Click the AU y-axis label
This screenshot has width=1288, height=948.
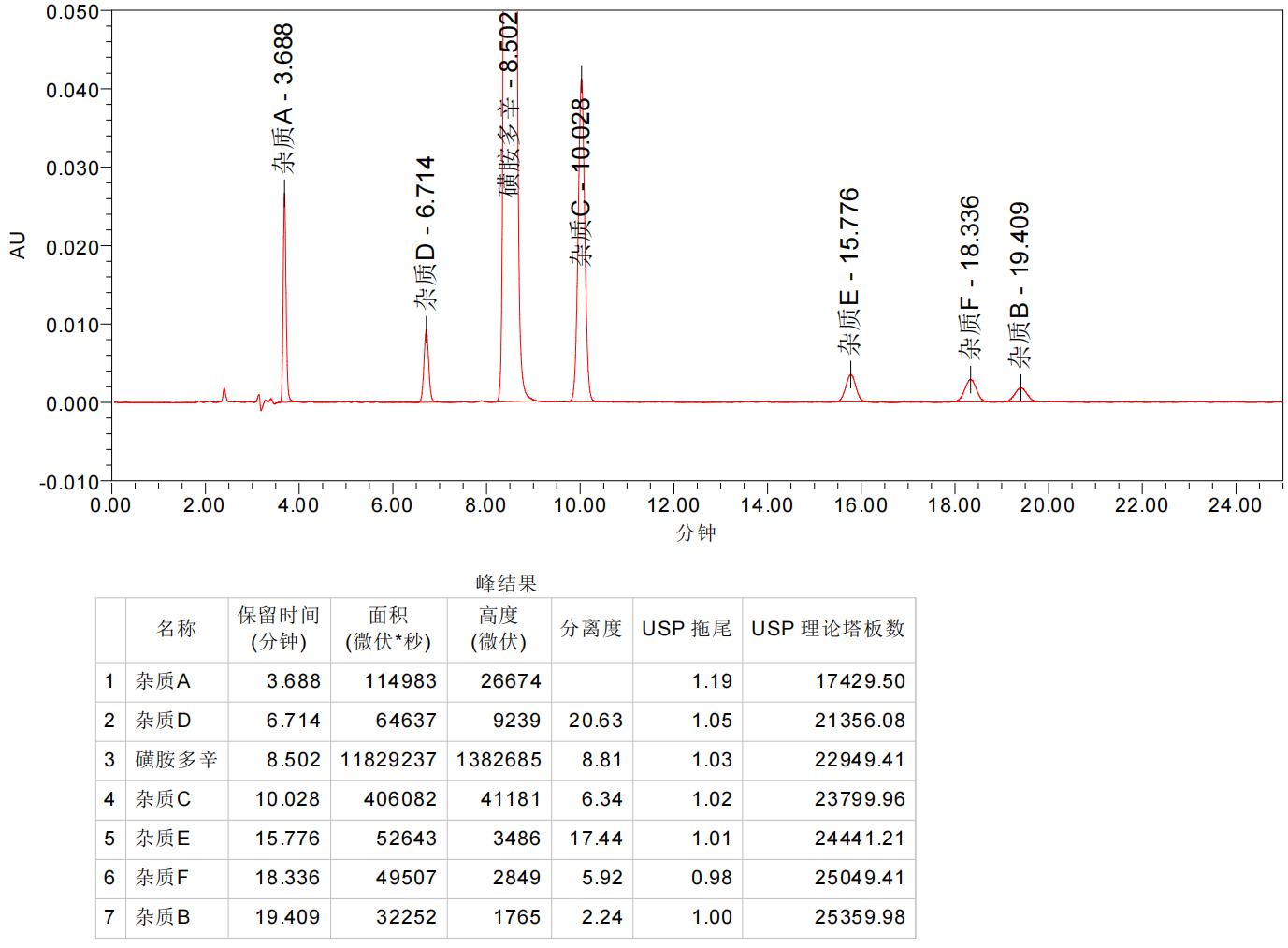(17, 245)
